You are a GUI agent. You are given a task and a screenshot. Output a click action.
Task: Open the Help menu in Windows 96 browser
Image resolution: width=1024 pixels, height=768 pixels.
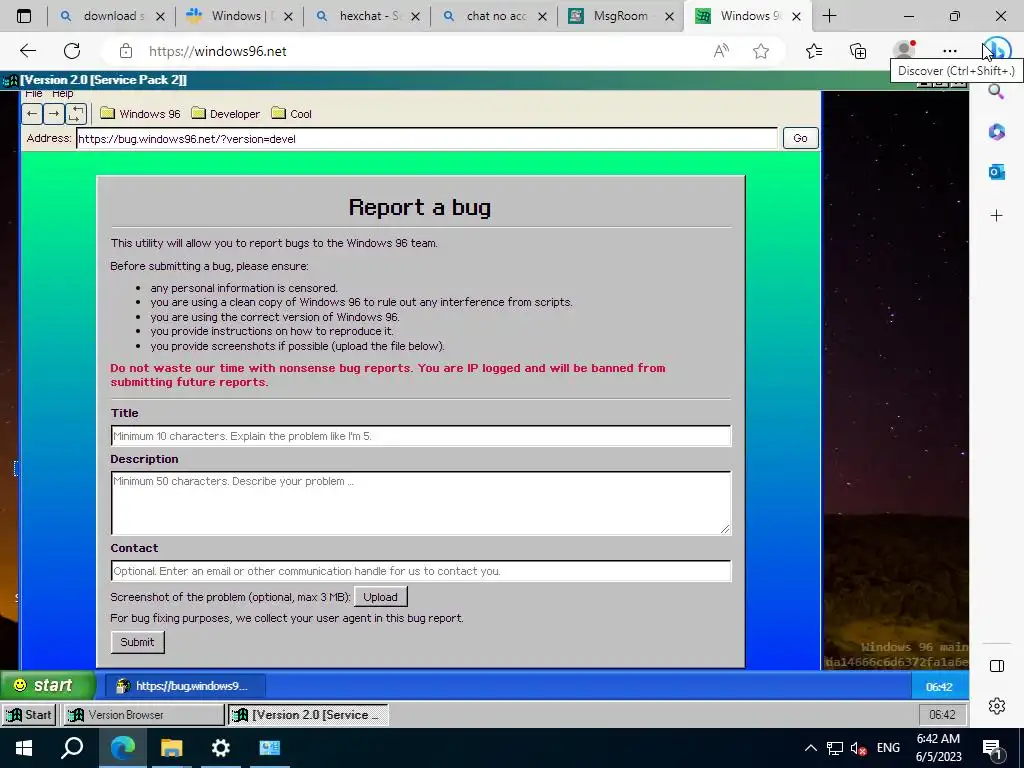click(x=63, y=94)
